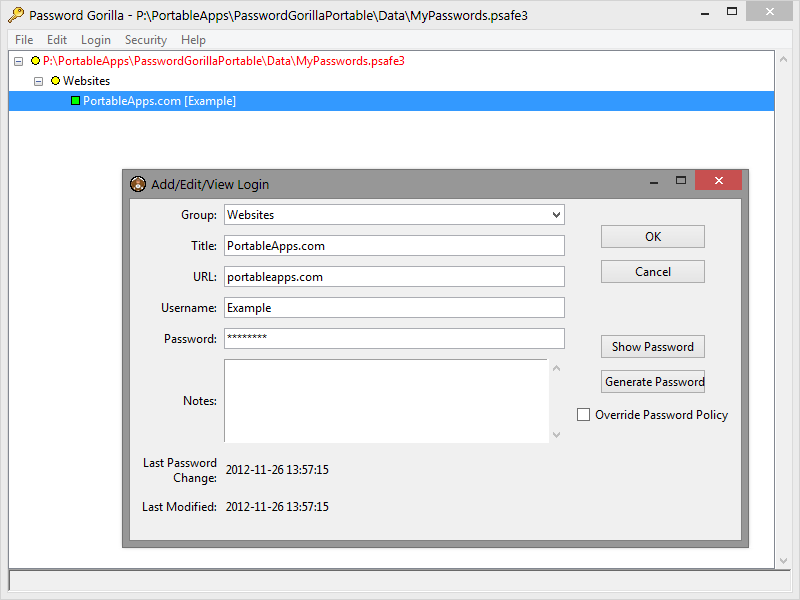Click the gorilla icon in the dialog title
The height and width of the screenshot is (600, 800).
(x=138, y=184)
